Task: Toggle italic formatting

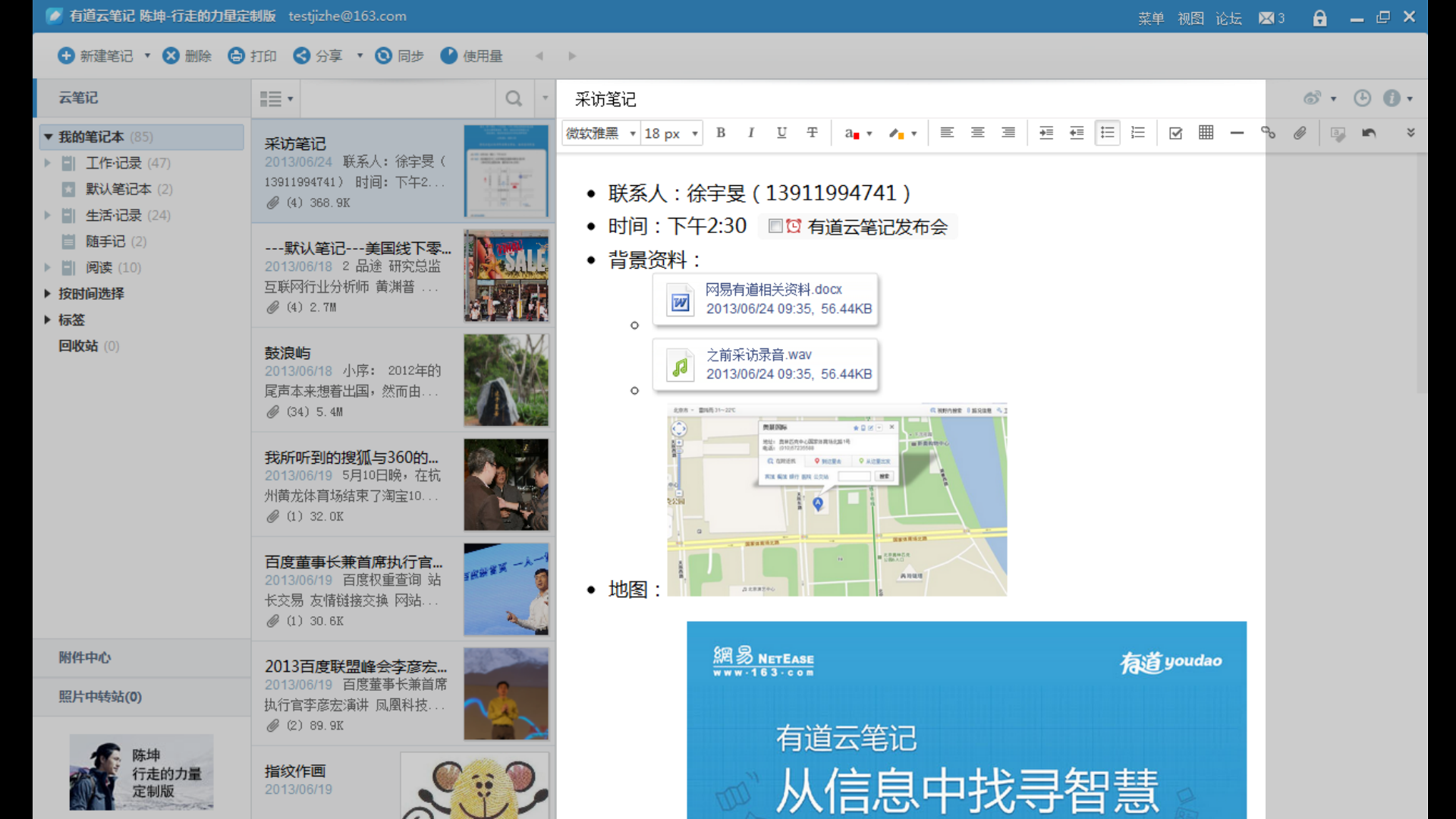Action: tap(750, 132)
